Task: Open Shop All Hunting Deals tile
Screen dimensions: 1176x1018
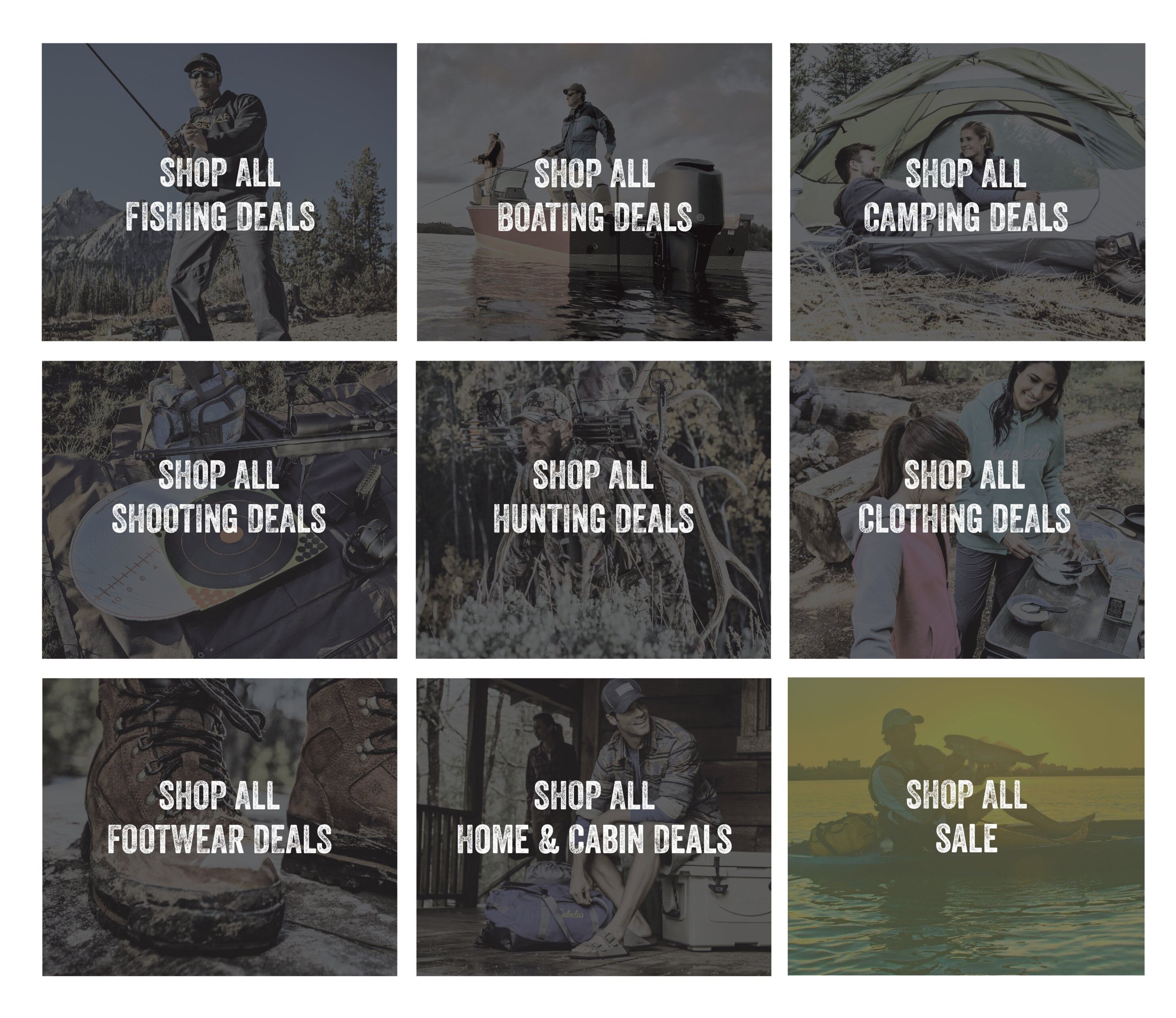Action: (x=593, y=509)
